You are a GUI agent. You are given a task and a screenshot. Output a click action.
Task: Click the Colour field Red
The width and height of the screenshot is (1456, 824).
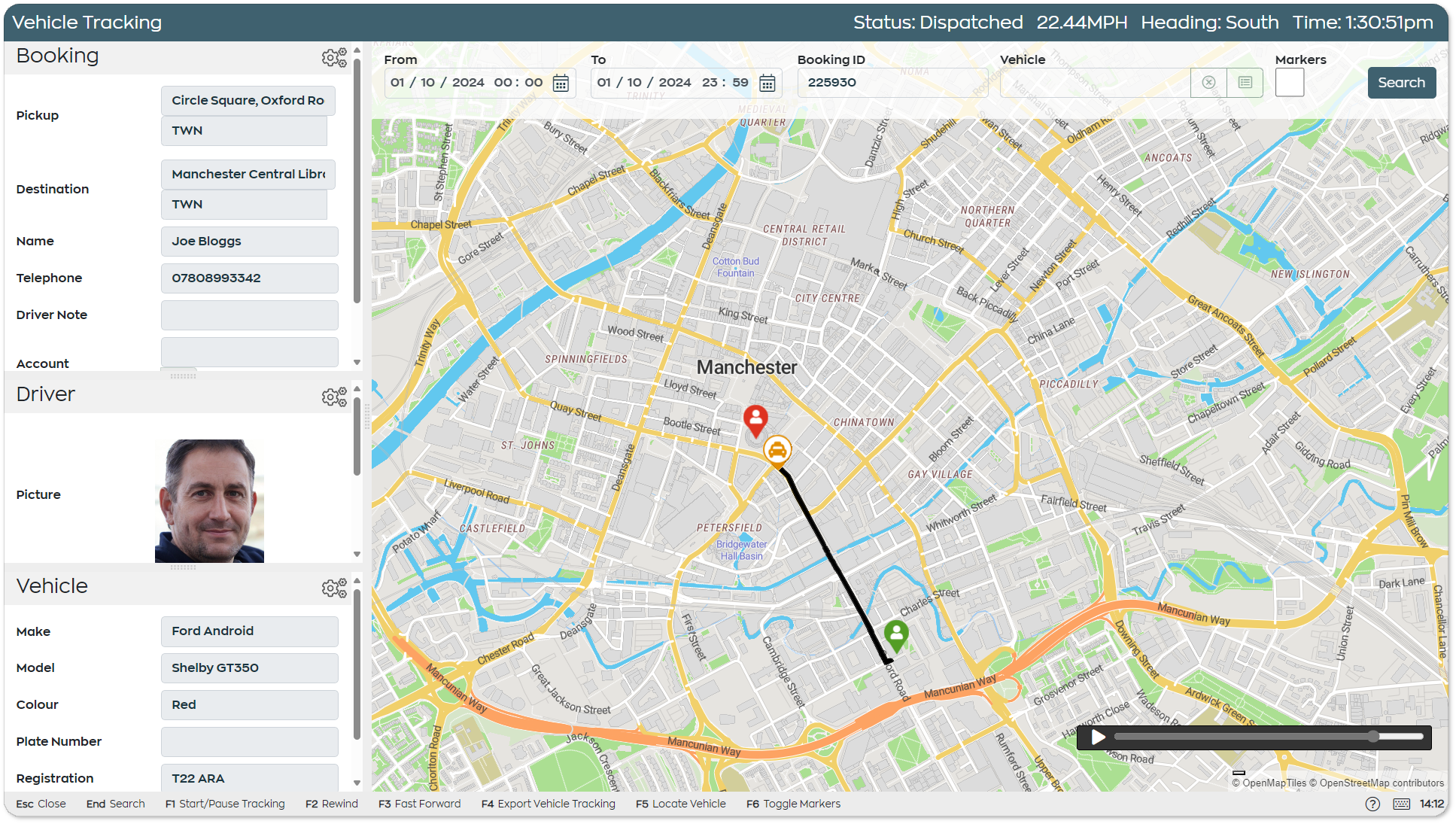[250, 705]
